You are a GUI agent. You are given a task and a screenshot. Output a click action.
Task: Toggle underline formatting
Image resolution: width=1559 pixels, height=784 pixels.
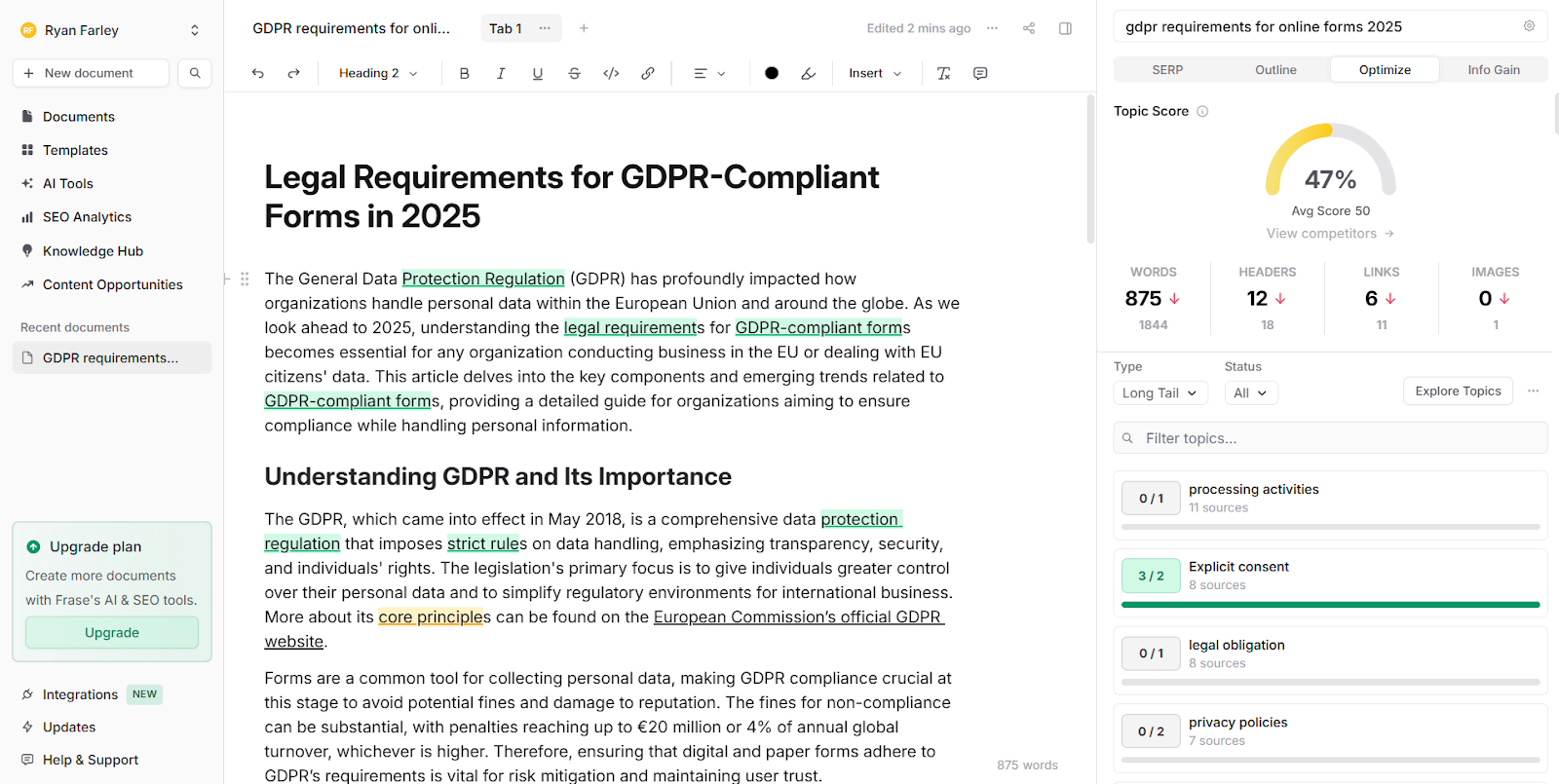[x=538, y=73]
